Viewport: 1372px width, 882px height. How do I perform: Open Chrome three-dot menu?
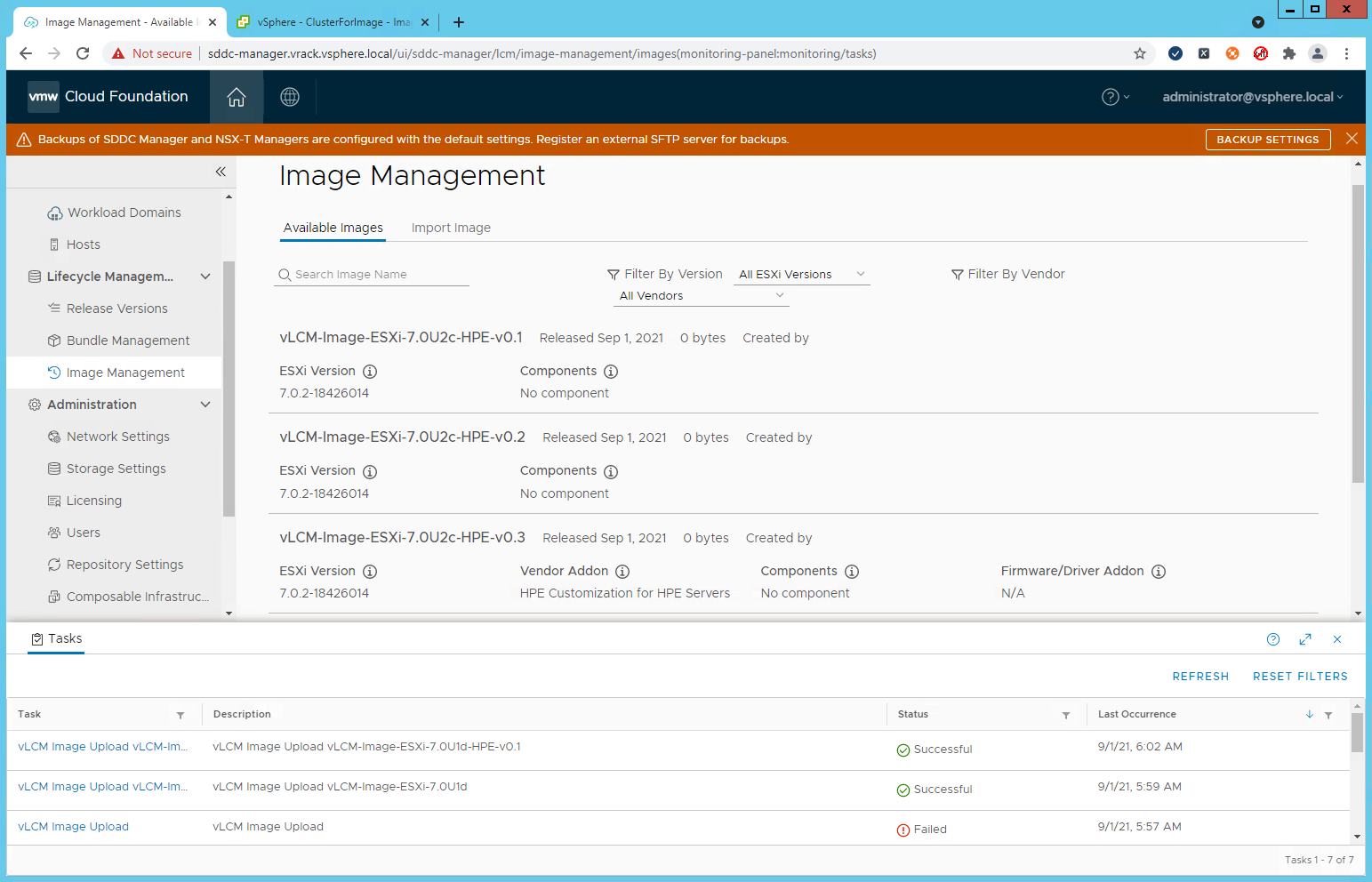click(1347, 53)
